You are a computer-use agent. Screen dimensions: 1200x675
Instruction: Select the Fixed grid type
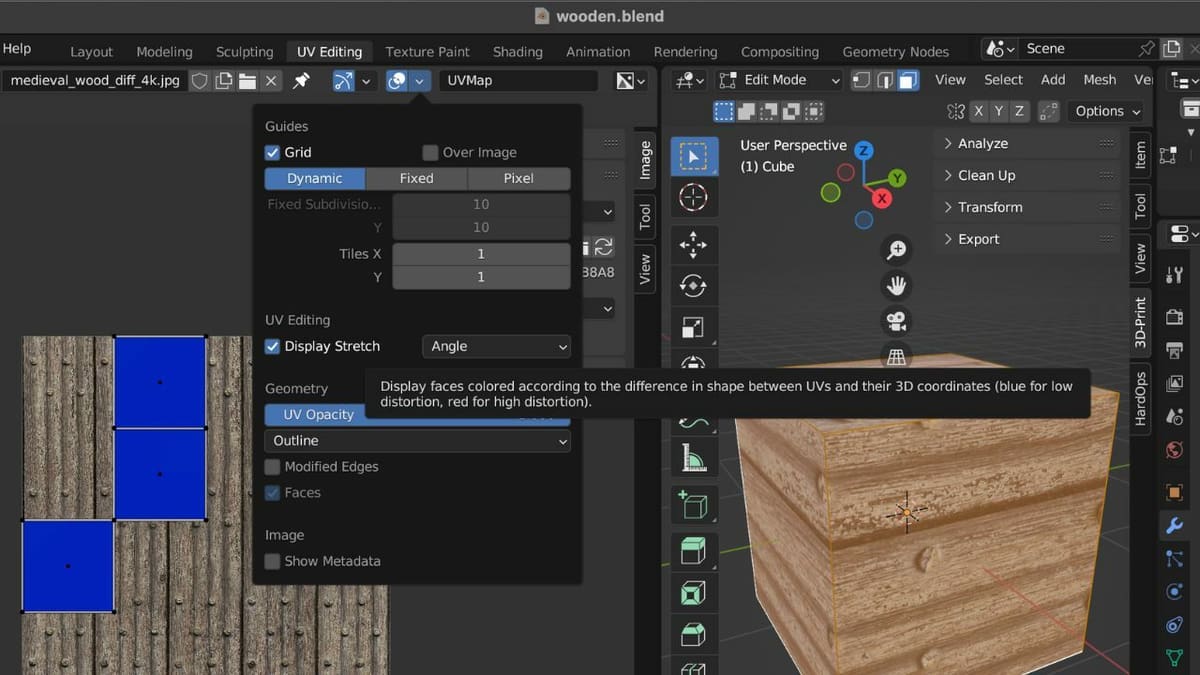[416, 179]
